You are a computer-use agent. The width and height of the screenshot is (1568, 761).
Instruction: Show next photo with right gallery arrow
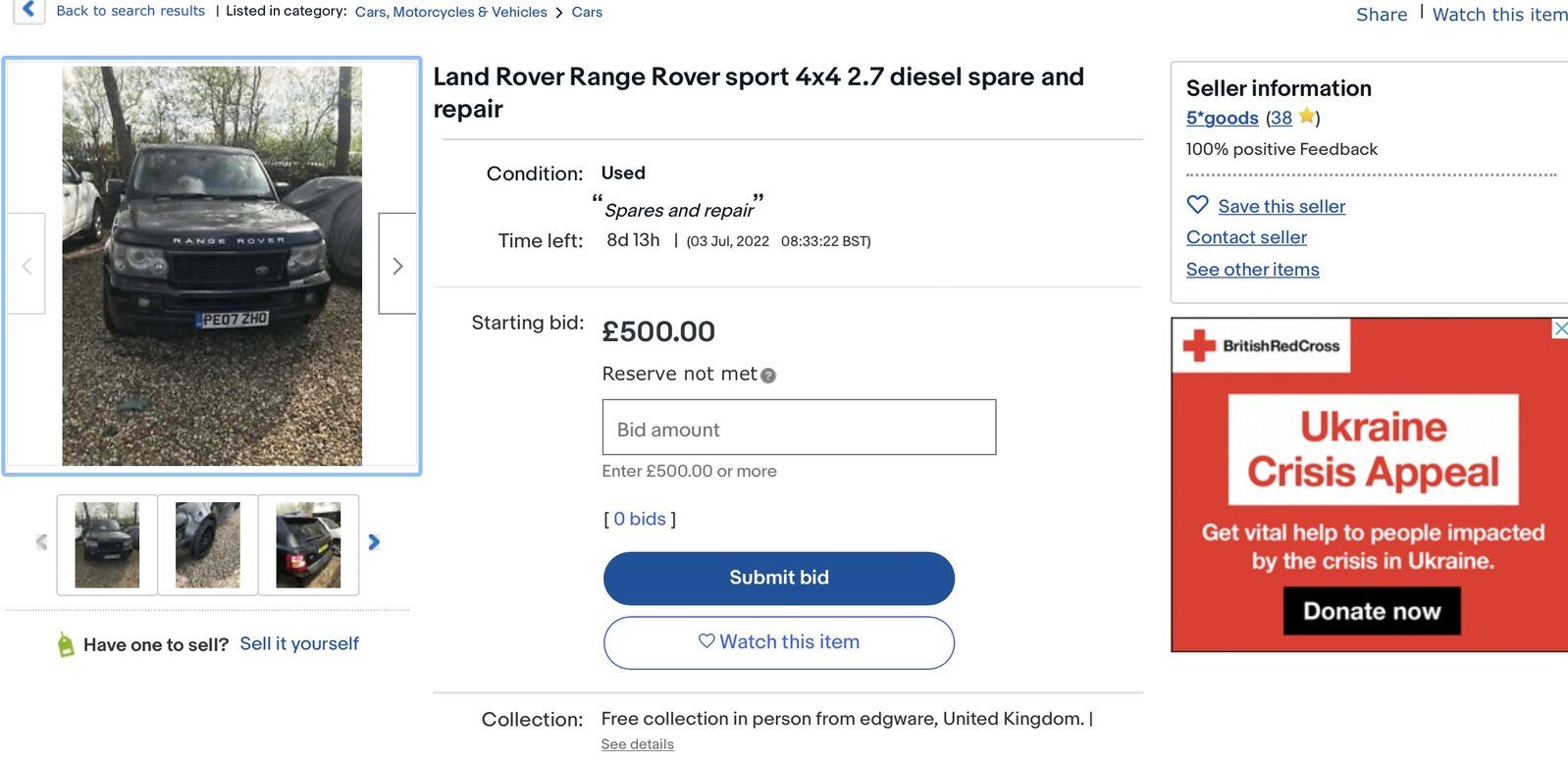pyautogui.click(x=397, y=264)
